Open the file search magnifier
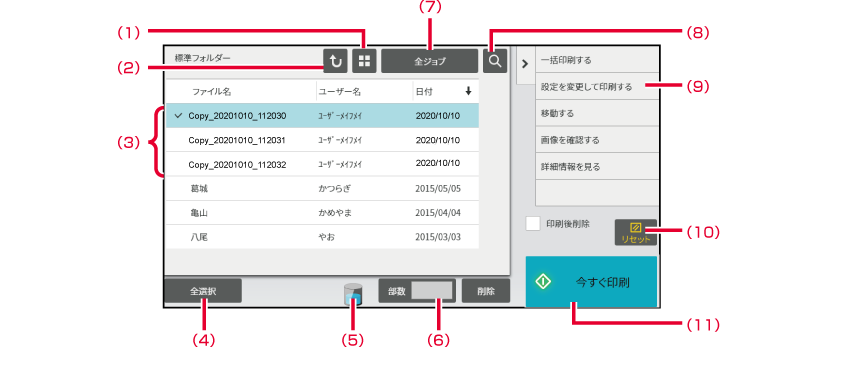Viewport: 842px width, 385px height. 495,61
